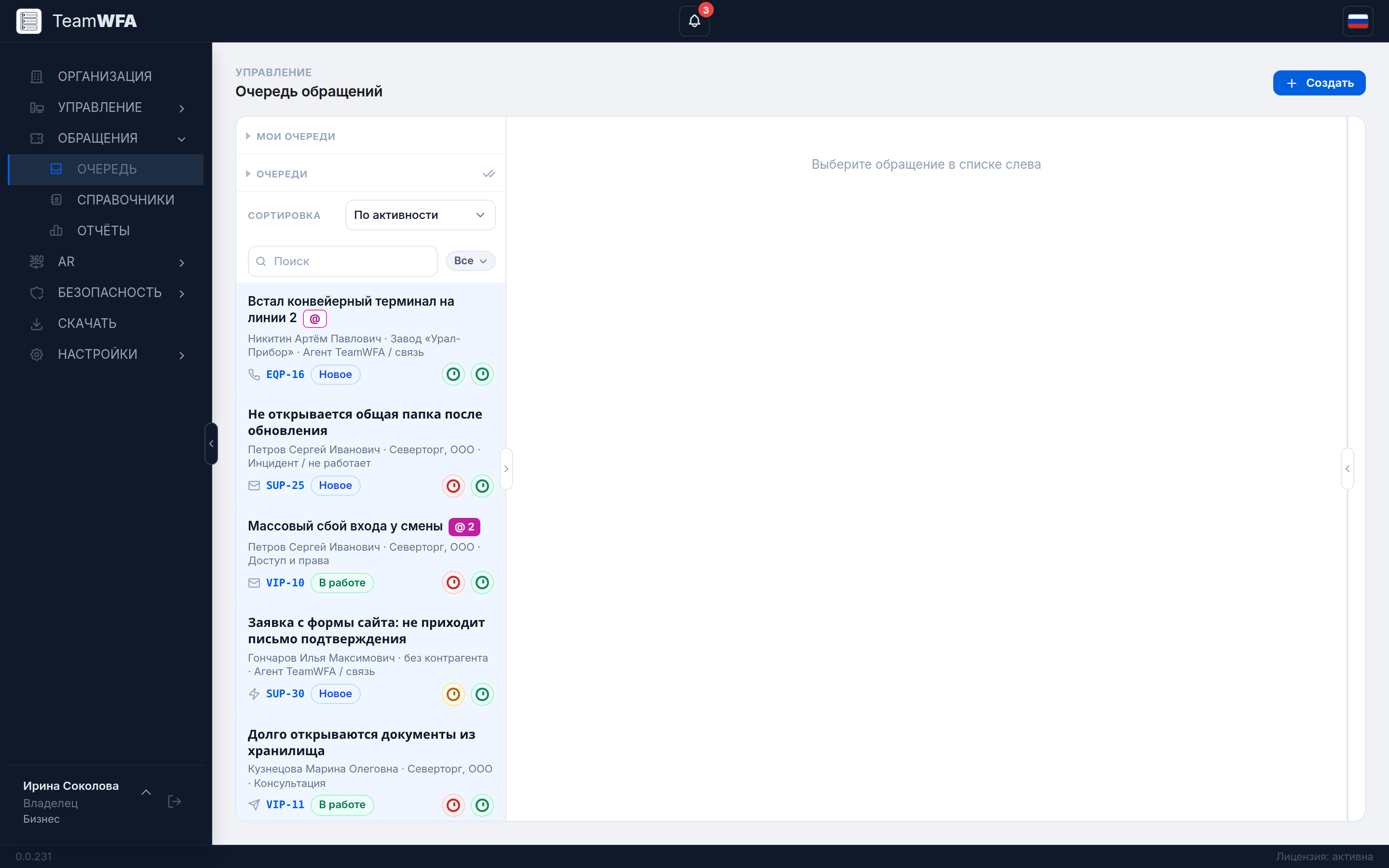Viewport: 1389px width, 868px height.
Task: Expand the УПРАВЛЕНИЕ sidebar menu
Action: click(x=106, y=108)
